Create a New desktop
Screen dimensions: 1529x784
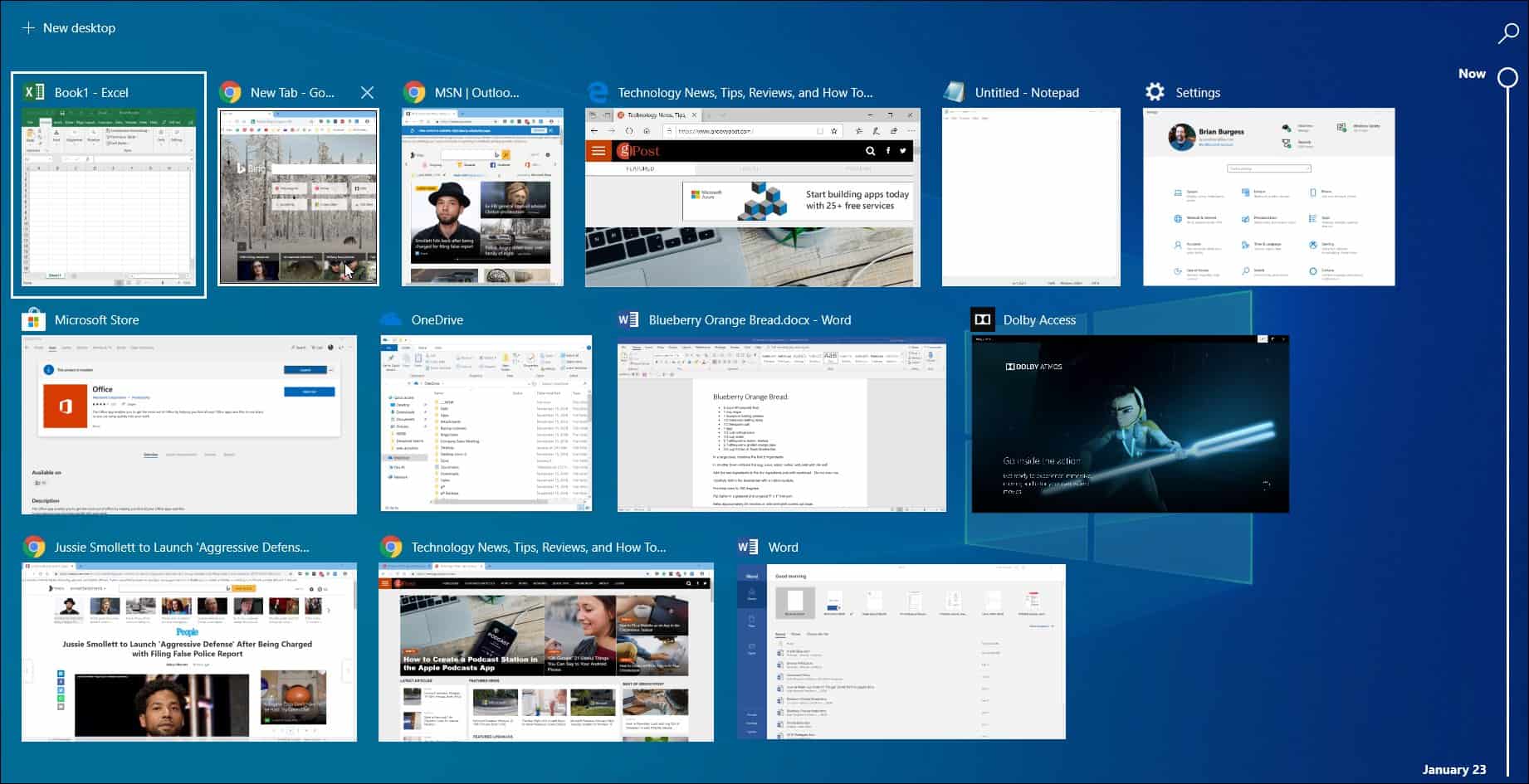coord(69,27)
